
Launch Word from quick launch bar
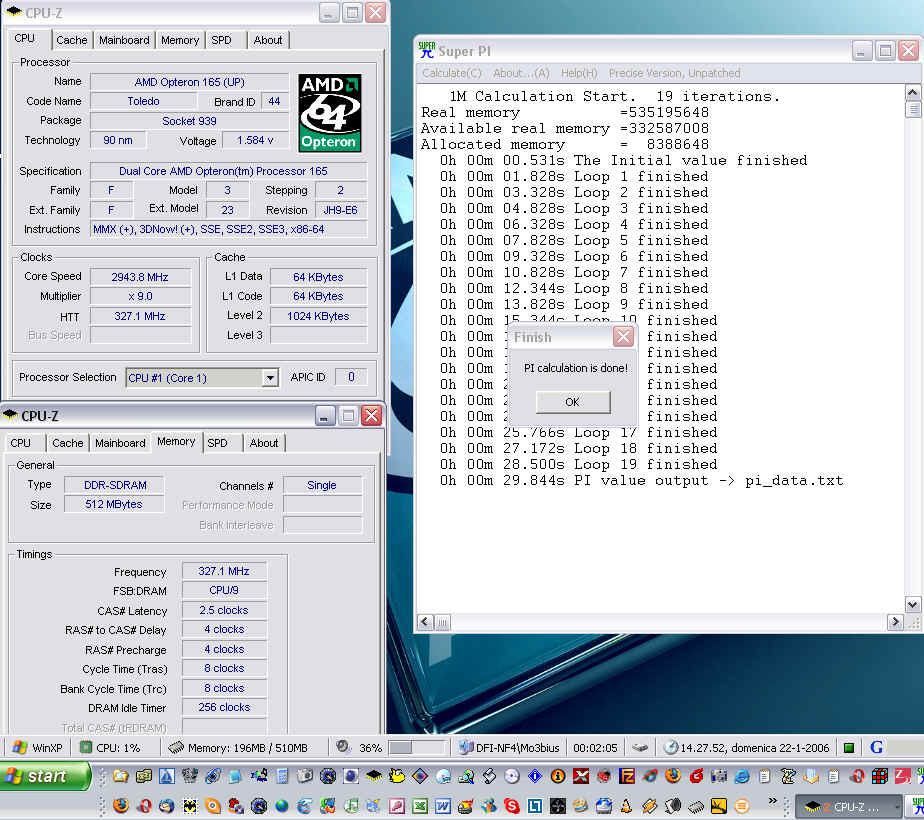click(443, 805)
